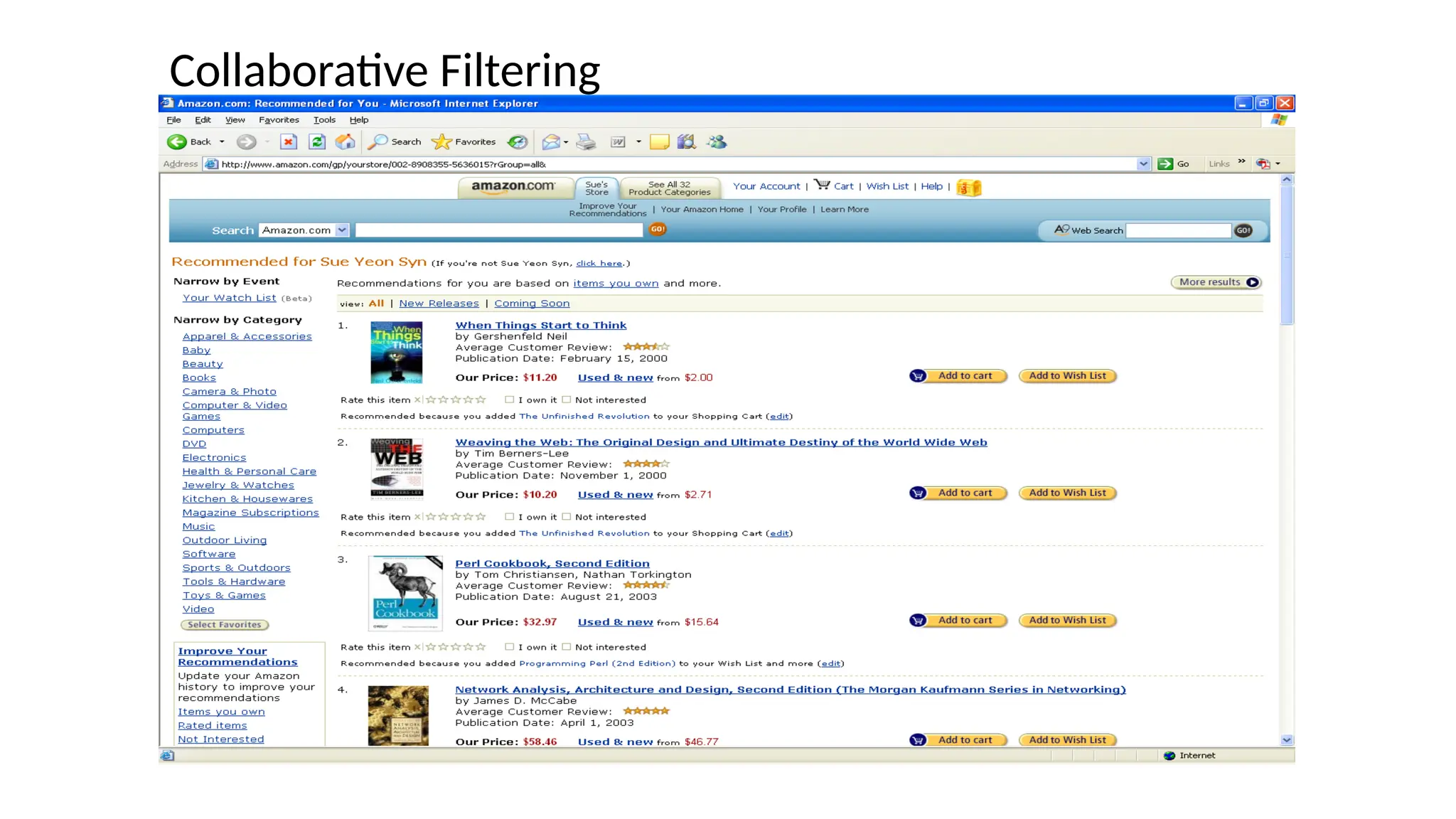
Task: Open the Tools menu
Action: (x=324, y=120)
